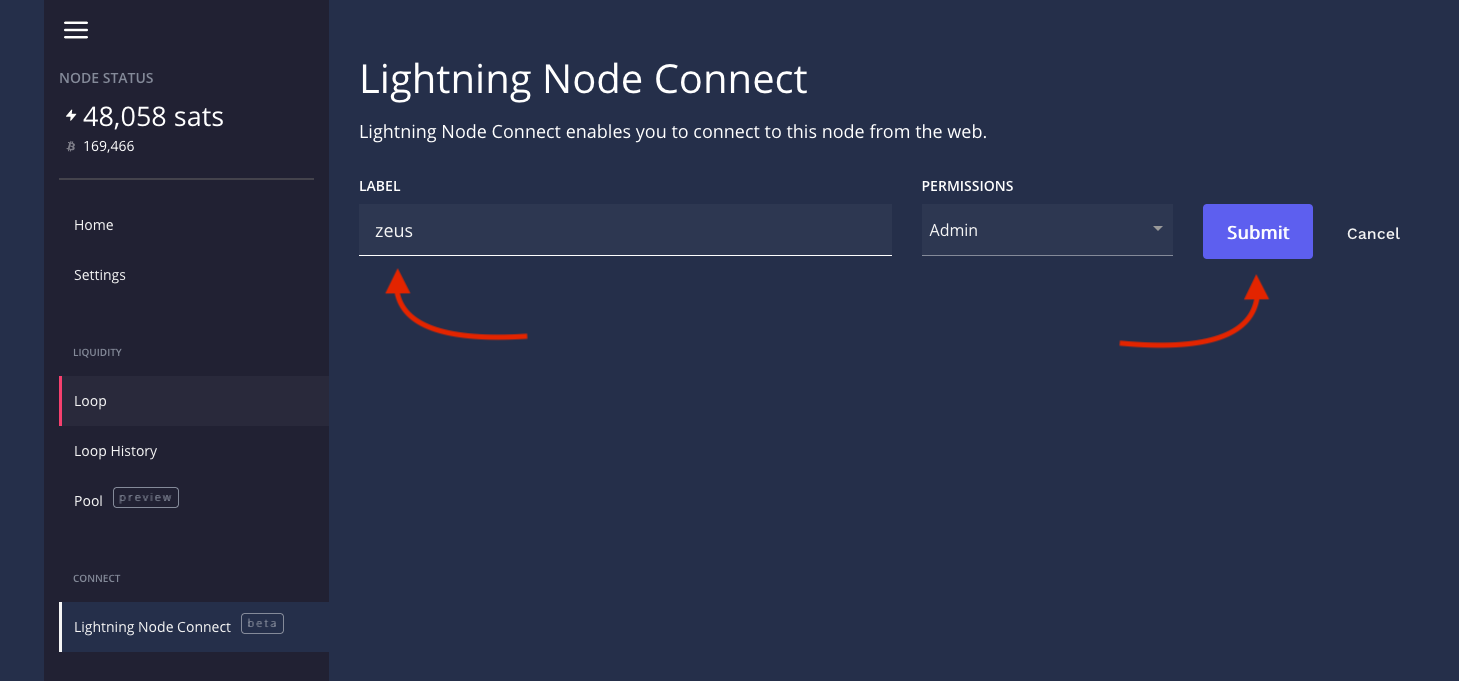
Task: Open the hamburger menu icon
Action: [76, 30]
